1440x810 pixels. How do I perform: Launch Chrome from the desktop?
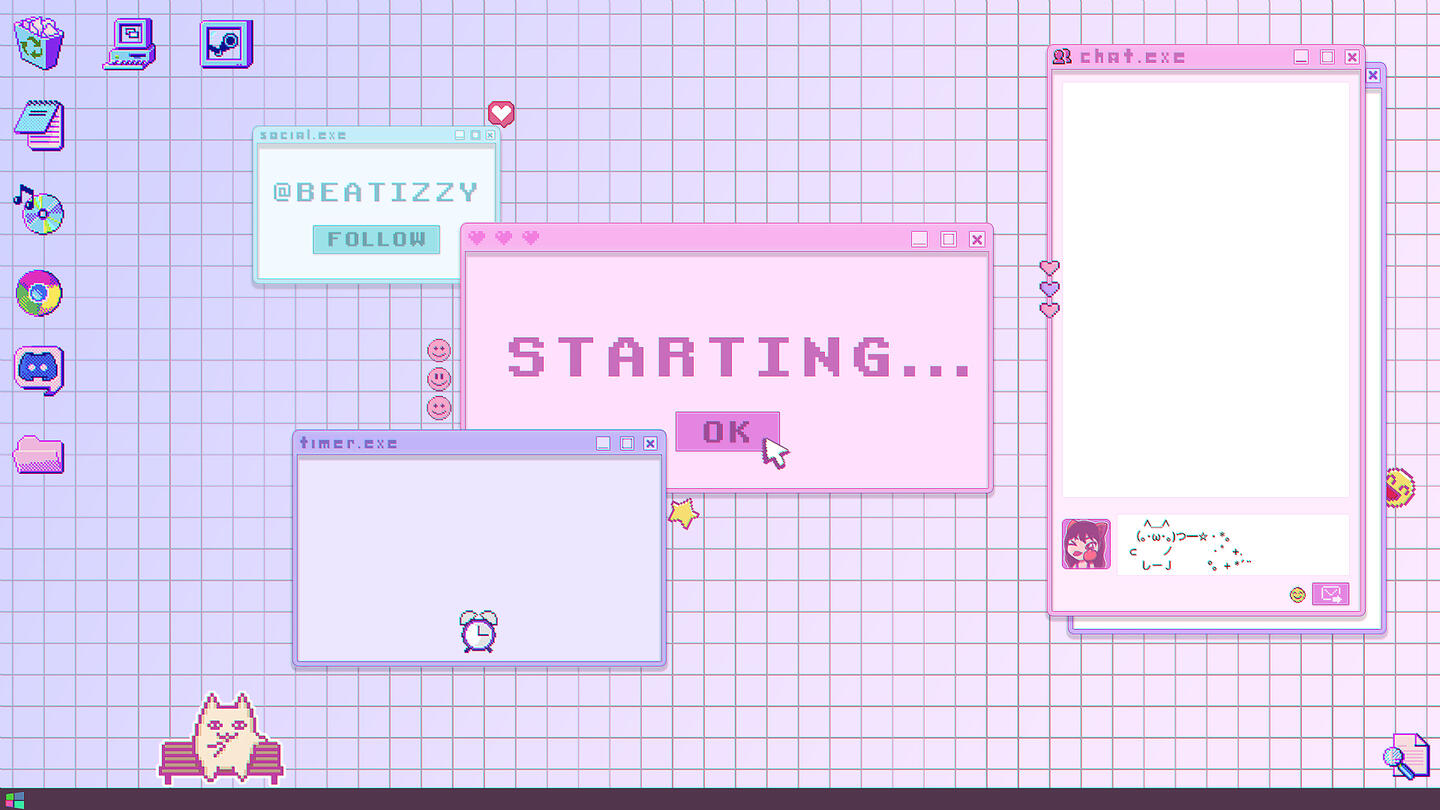pyautogui.click(x=39, y=293)
